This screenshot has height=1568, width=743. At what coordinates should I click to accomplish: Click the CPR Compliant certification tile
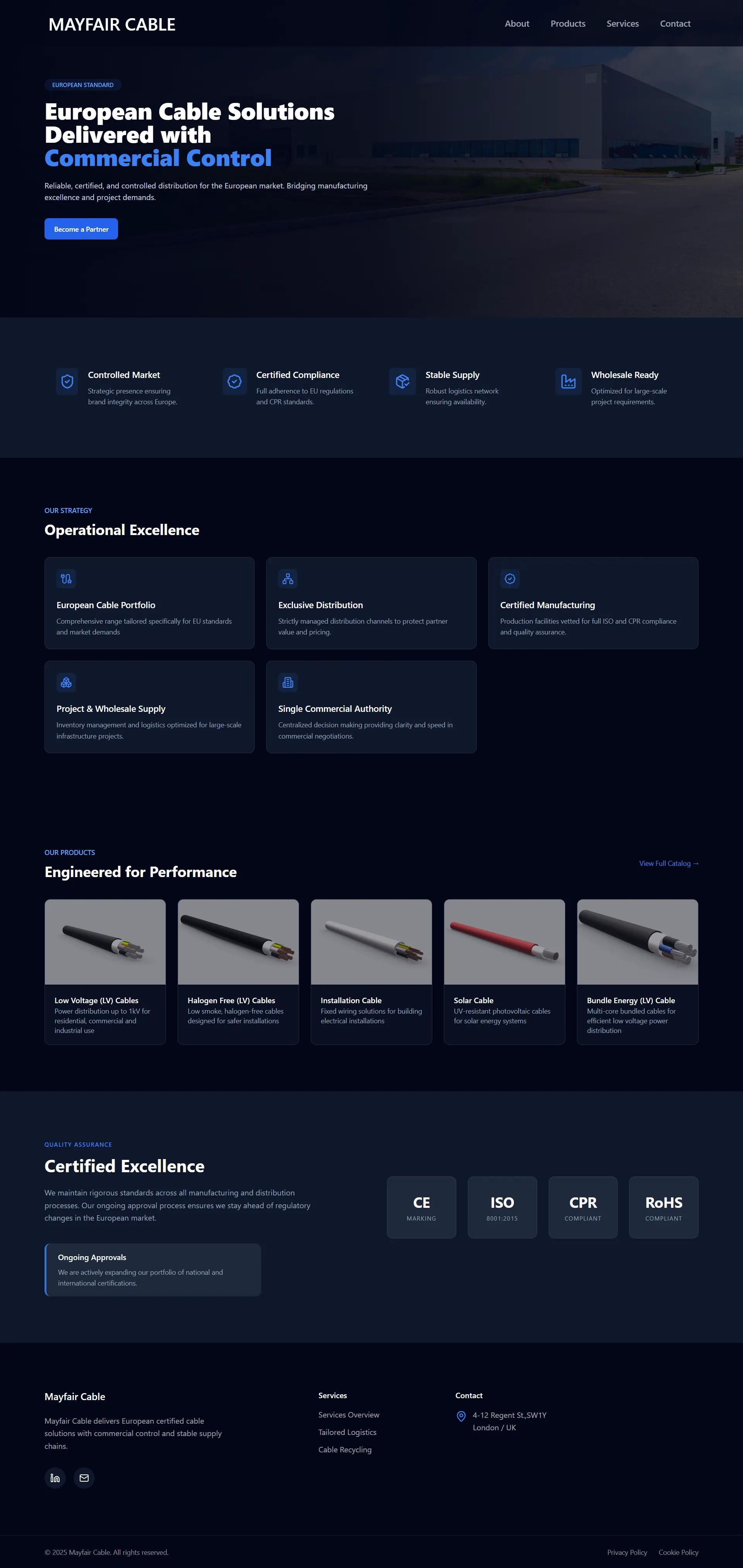[x=583, y=1207]
